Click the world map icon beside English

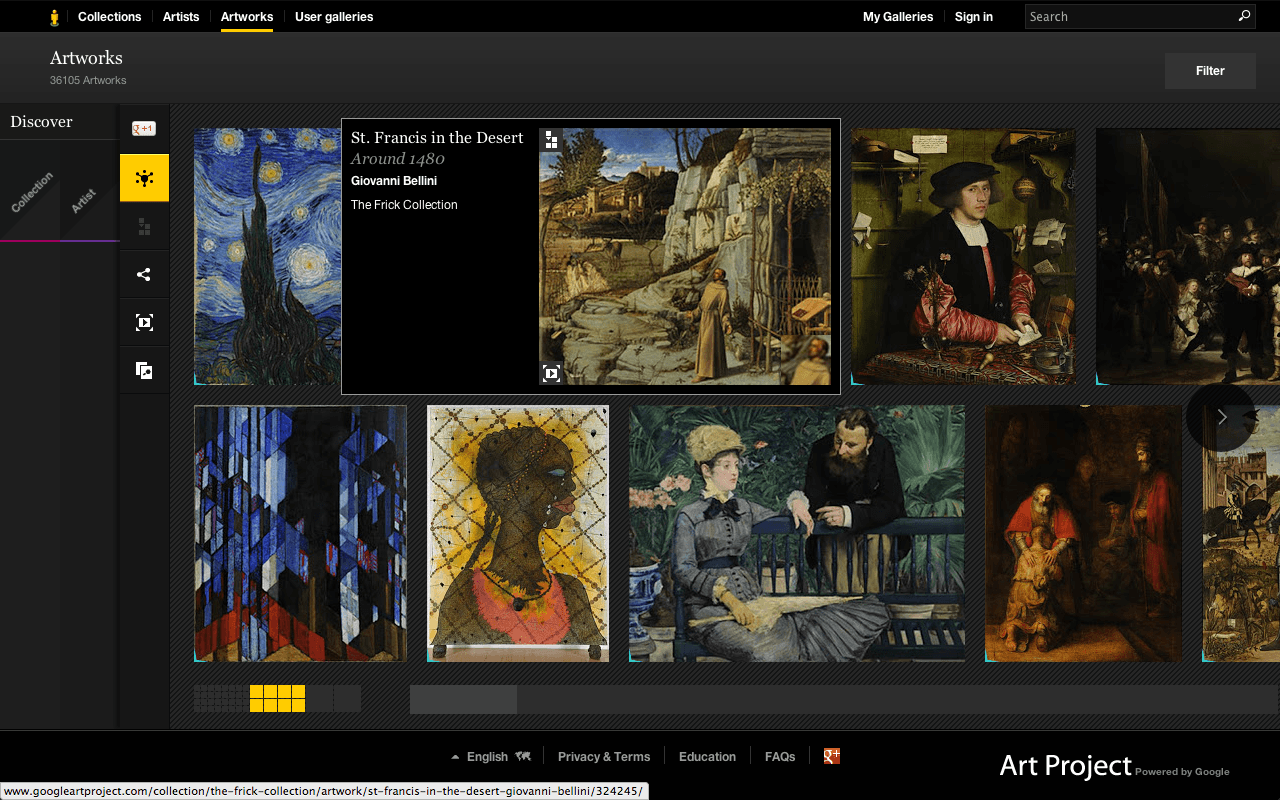point(523,756)
